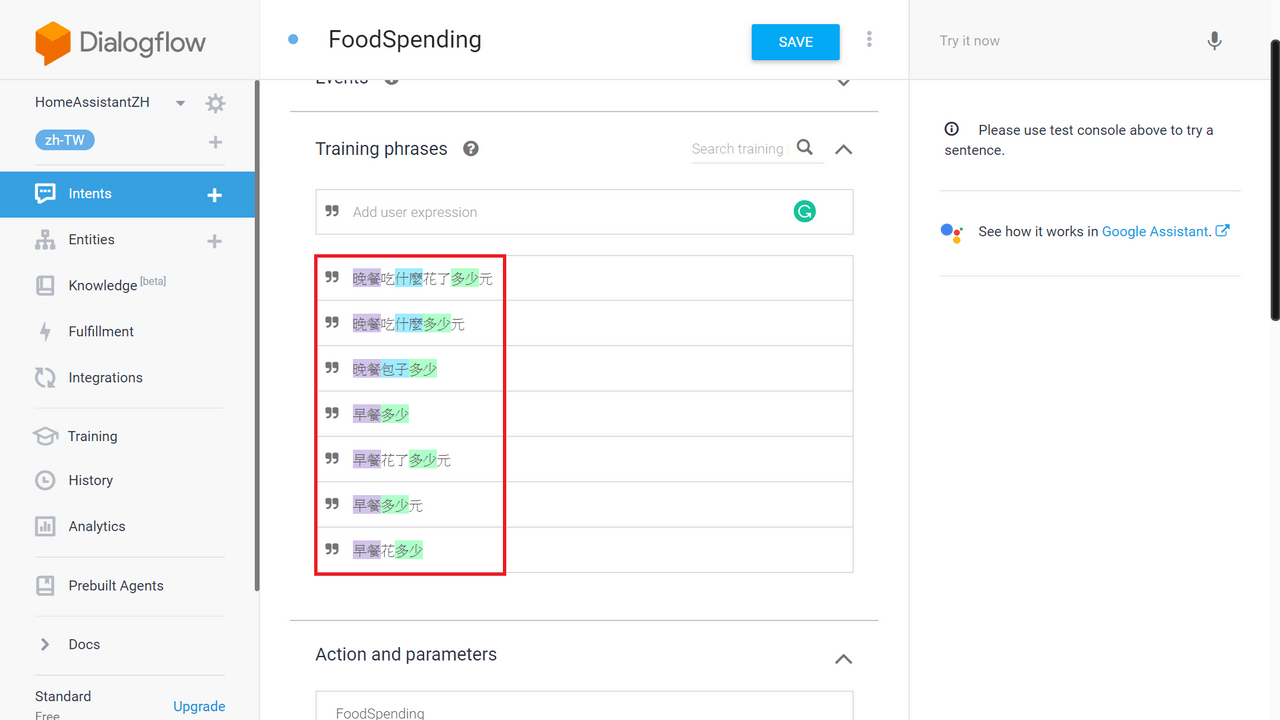Screen dimensions: 1280x720
Task: Add new intent with plus icon
Action: pos(214,195)
